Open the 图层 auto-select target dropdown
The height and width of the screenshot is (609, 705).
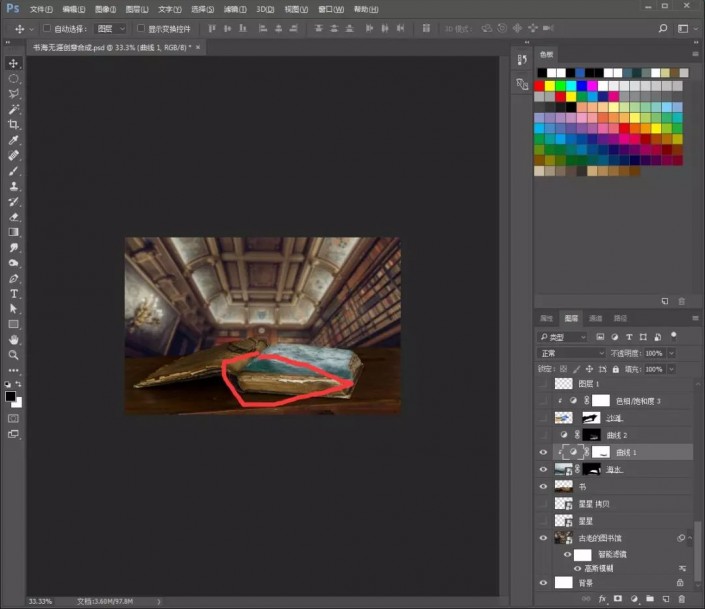(111, 29)
